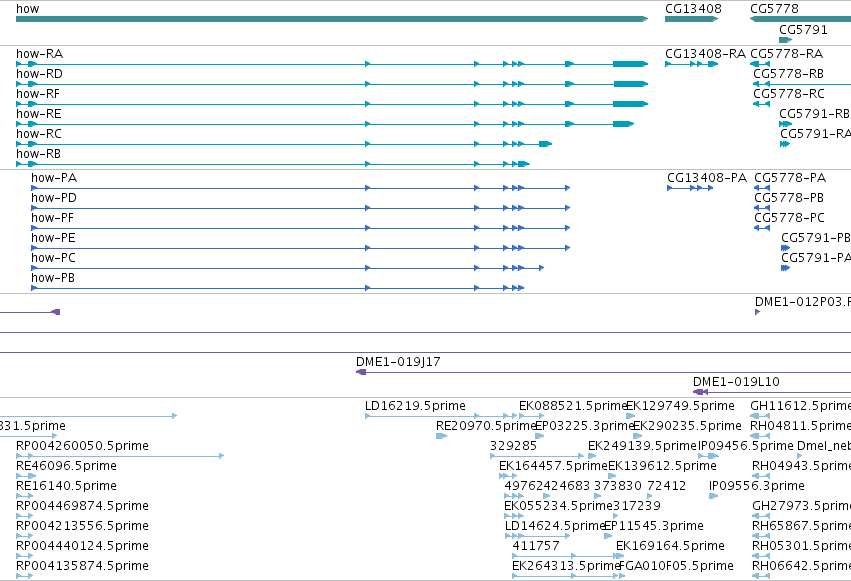Select the RH06642.5prime EST label

802,566
